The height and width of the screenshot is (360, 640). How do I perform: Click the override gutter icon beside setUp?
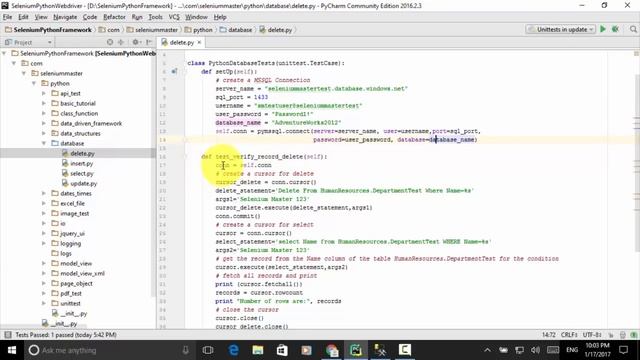[x=174, y=71]
